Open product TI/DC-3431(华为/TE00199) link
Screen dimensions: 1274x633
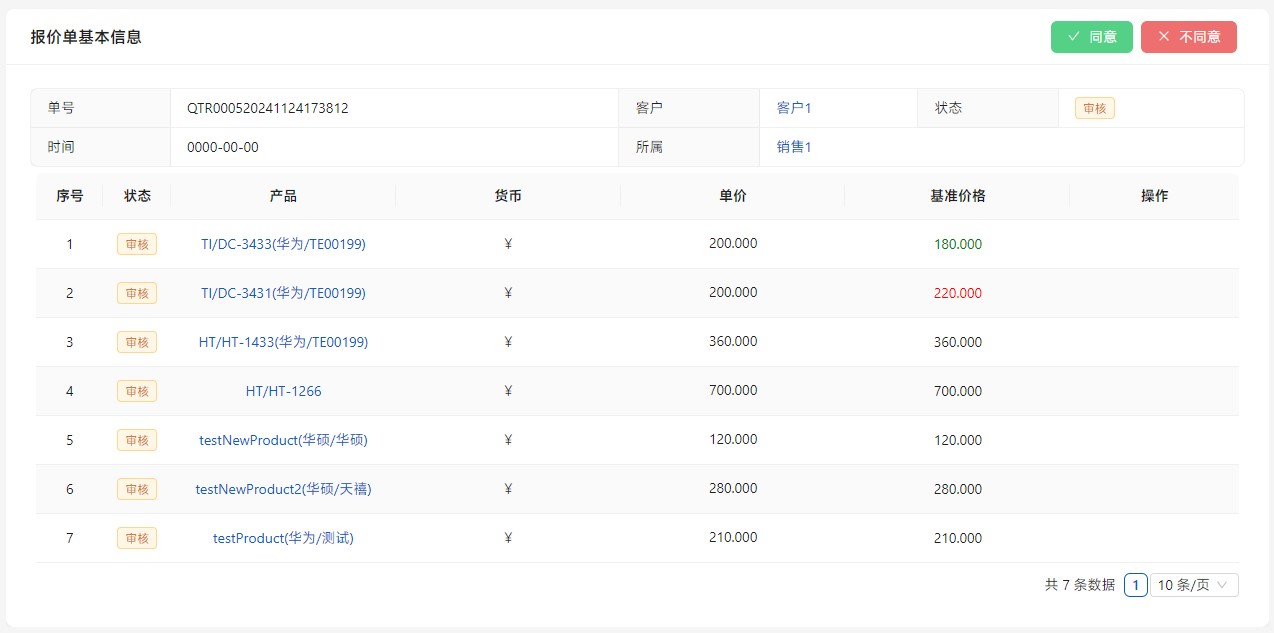point(283,293)
